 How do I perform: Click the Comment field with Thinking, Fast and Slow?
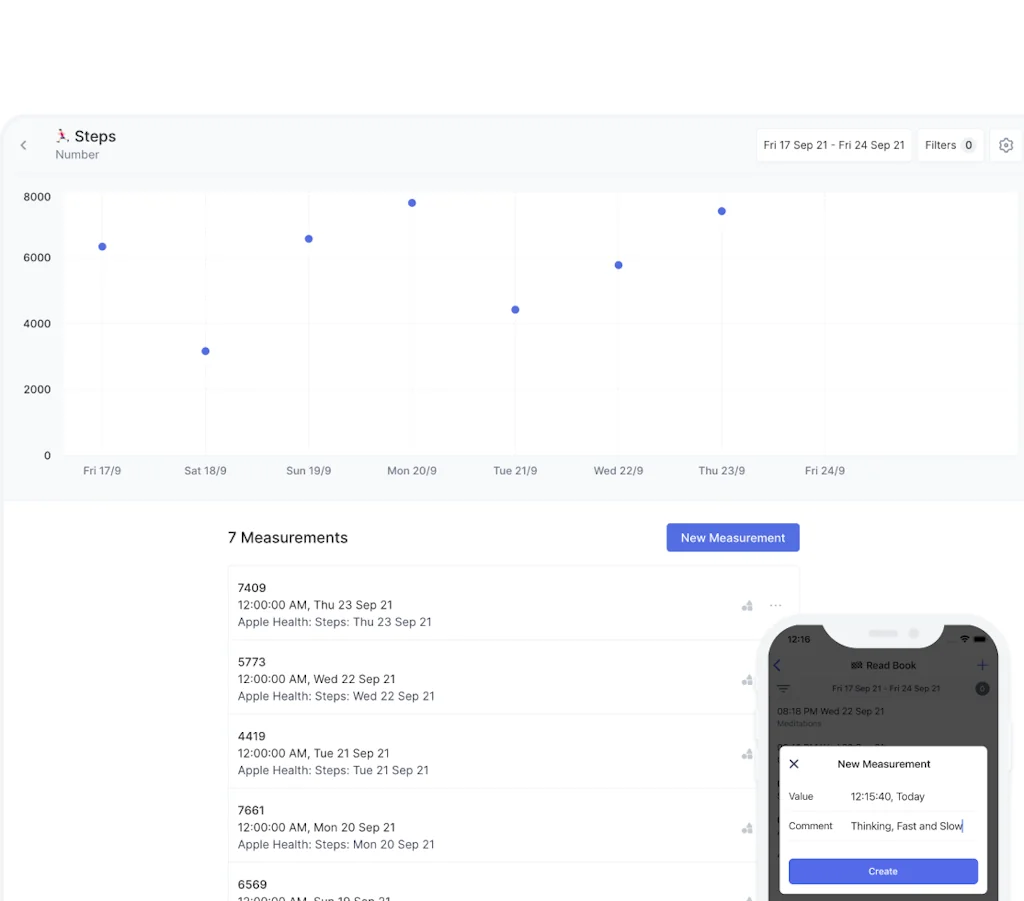tap(906, 826)
